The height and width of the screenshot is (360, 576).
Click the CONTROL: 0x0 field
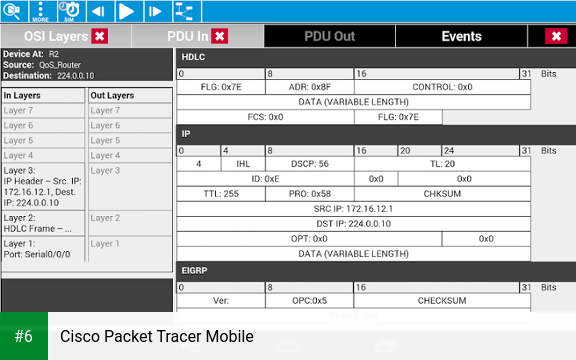tap(442, 87)
